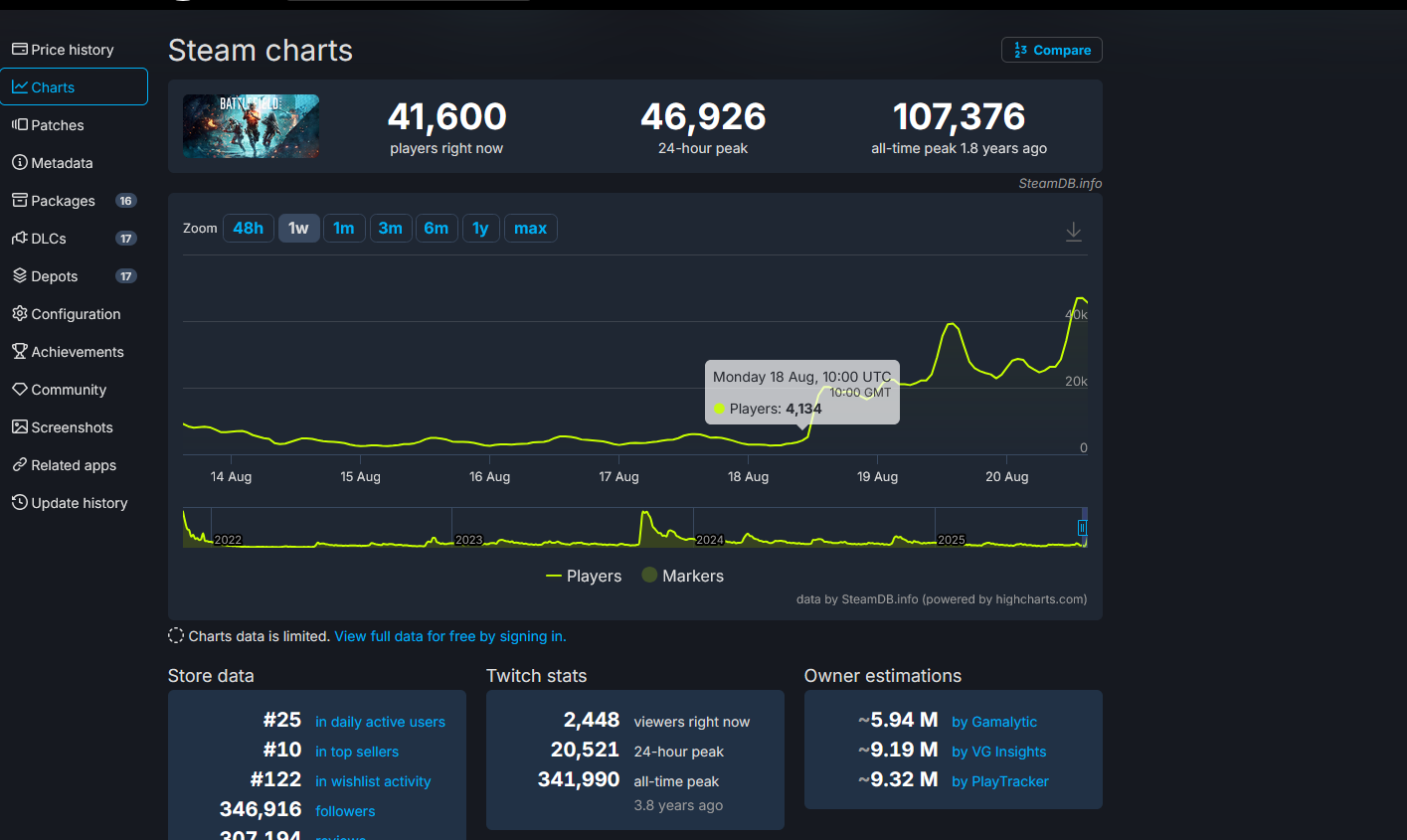Open the Price history page
1407x840 pixels.
tap(63, 50)
